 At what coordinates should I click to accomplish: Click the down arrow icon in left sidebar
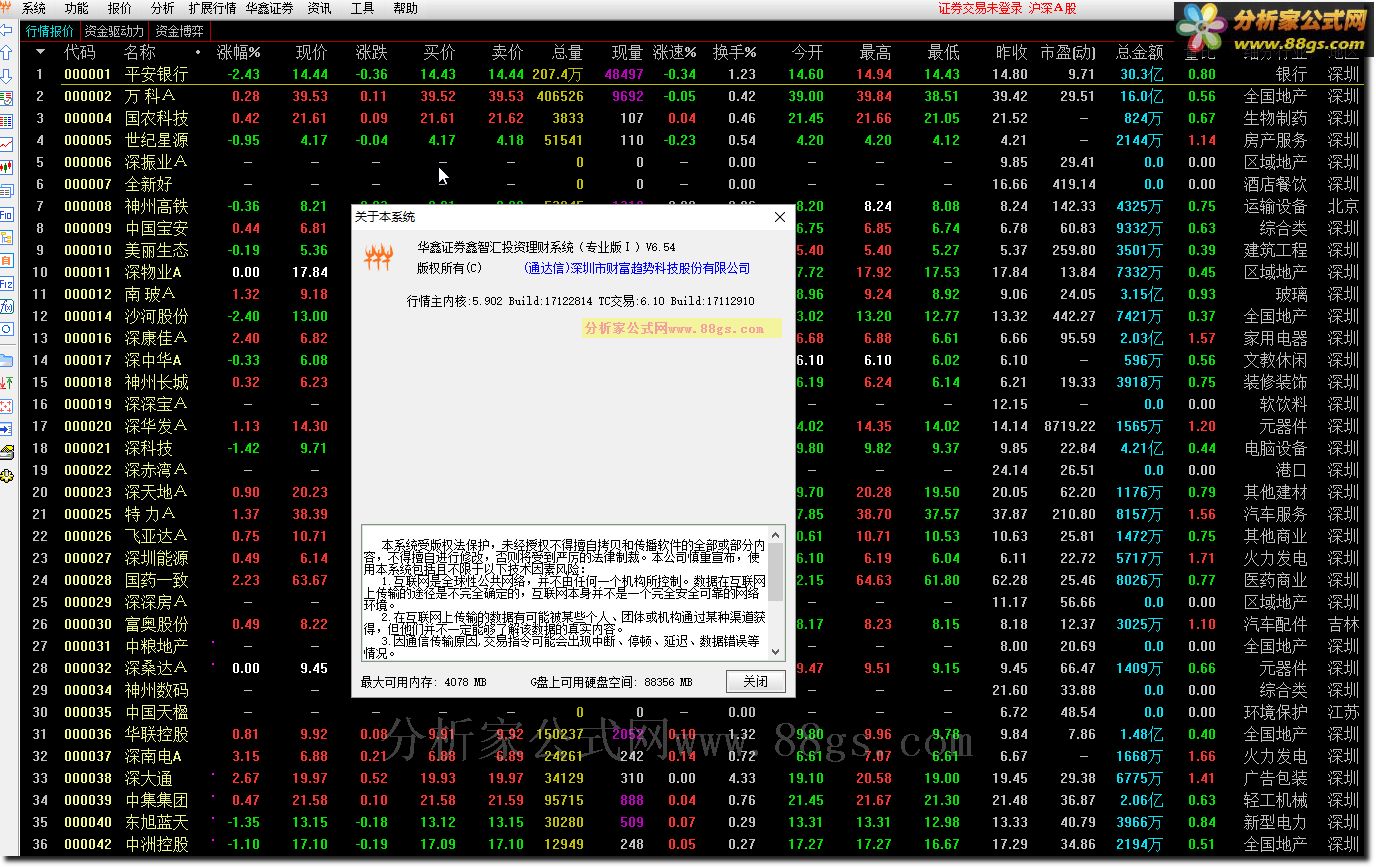tap(7, 76)
